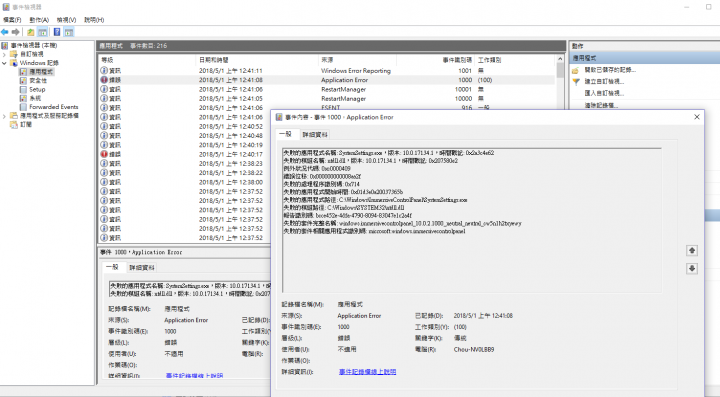
Task: Go back with the blue arrow toolbar icon
Action: click(x=5, y=32)
